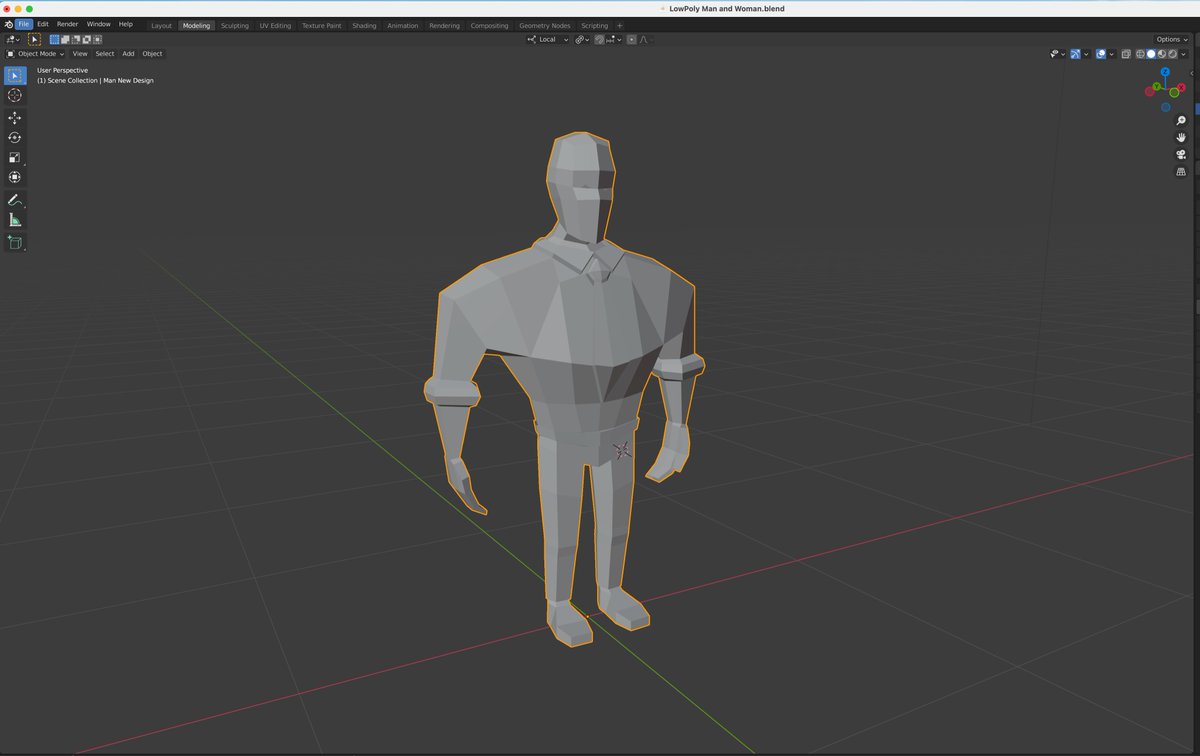Expand sidebar with small arrow near gizmo
The image size is (1200, 756).
pyautogui.click(x=1192, y=73)
